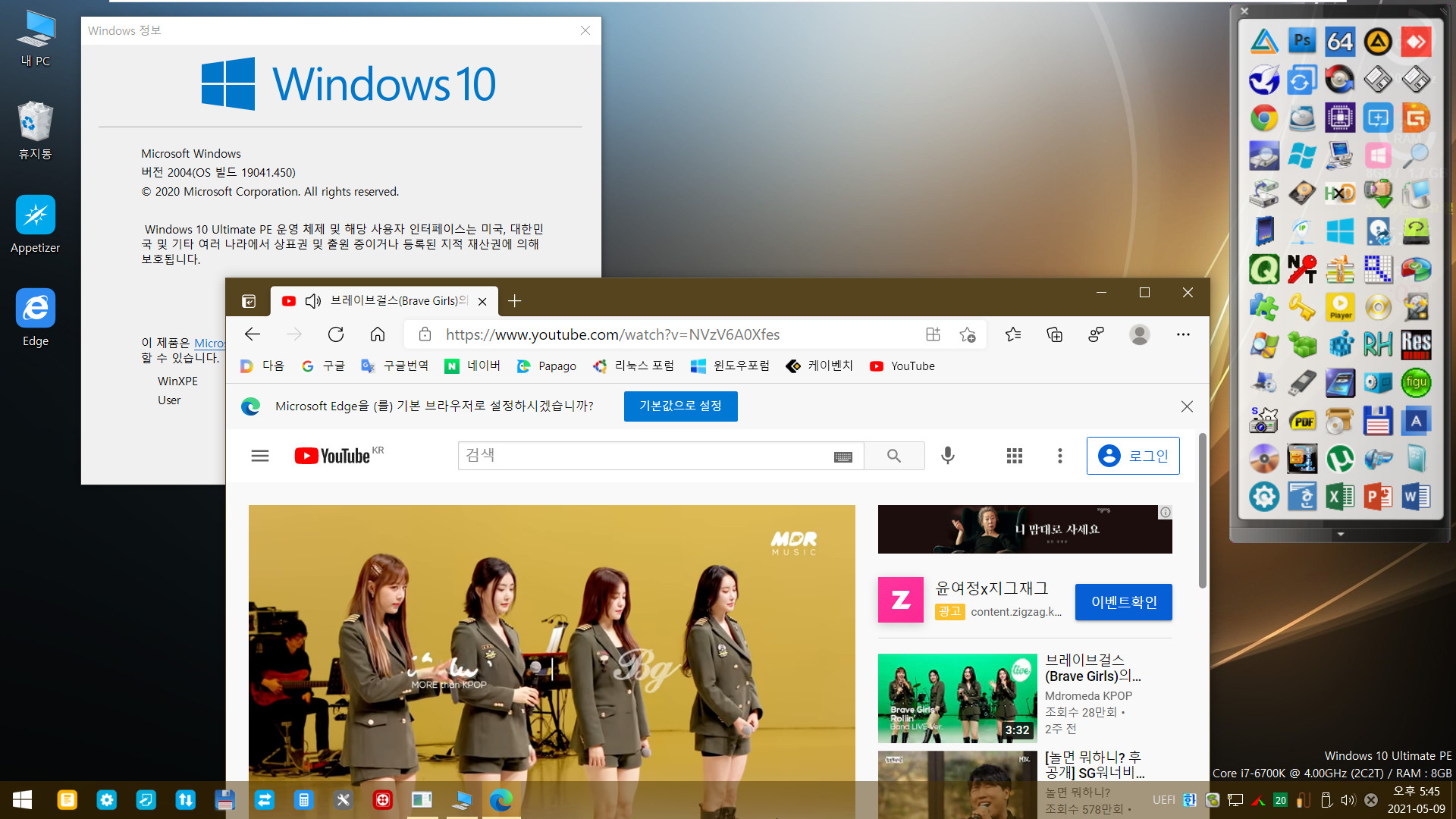Viewport: 1456px width, 819px height.
Task: Click the YouTube page vertical scrollbar
Action: (1203, 510)
